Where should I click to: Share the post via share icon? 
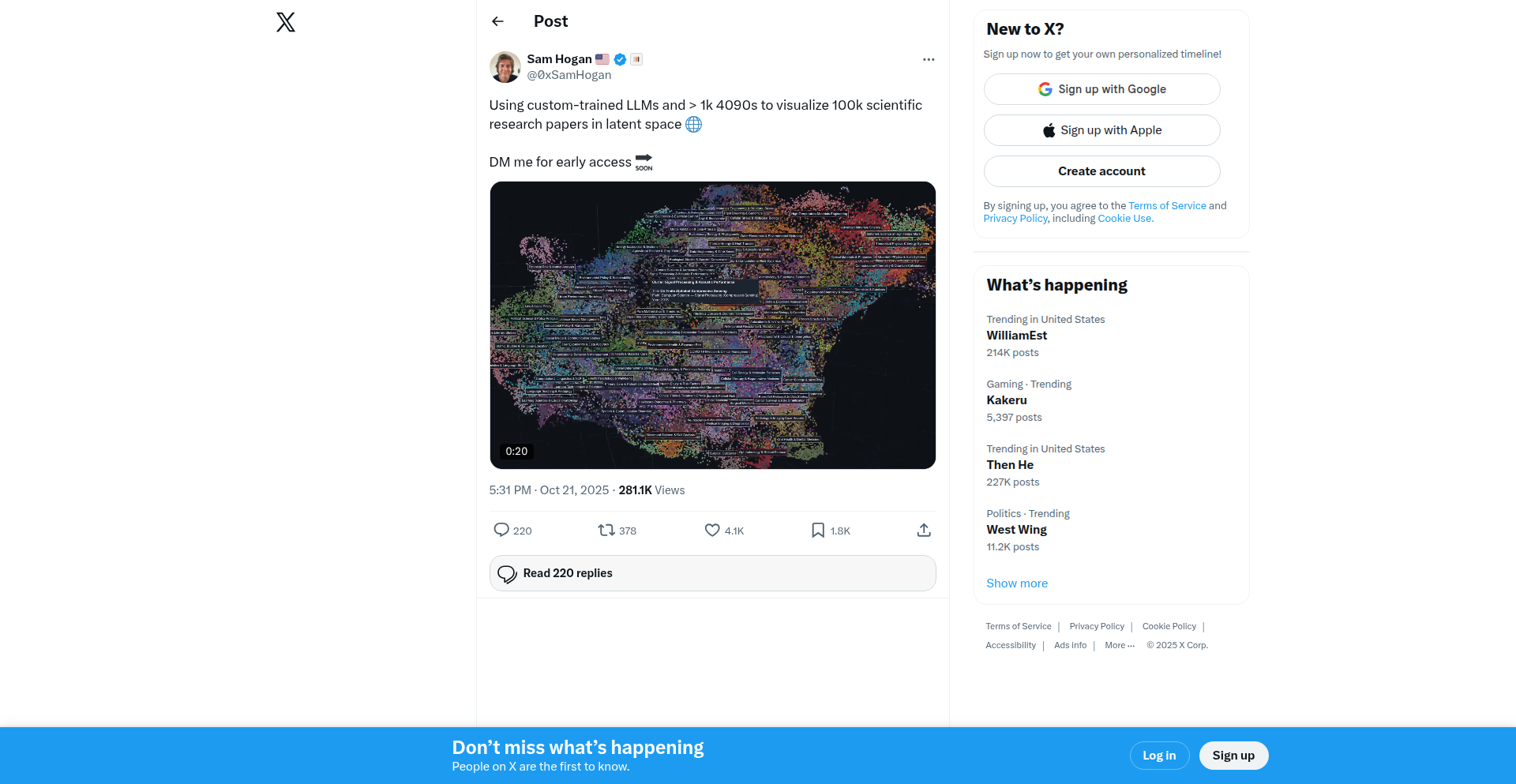click(x=924, y=530)
